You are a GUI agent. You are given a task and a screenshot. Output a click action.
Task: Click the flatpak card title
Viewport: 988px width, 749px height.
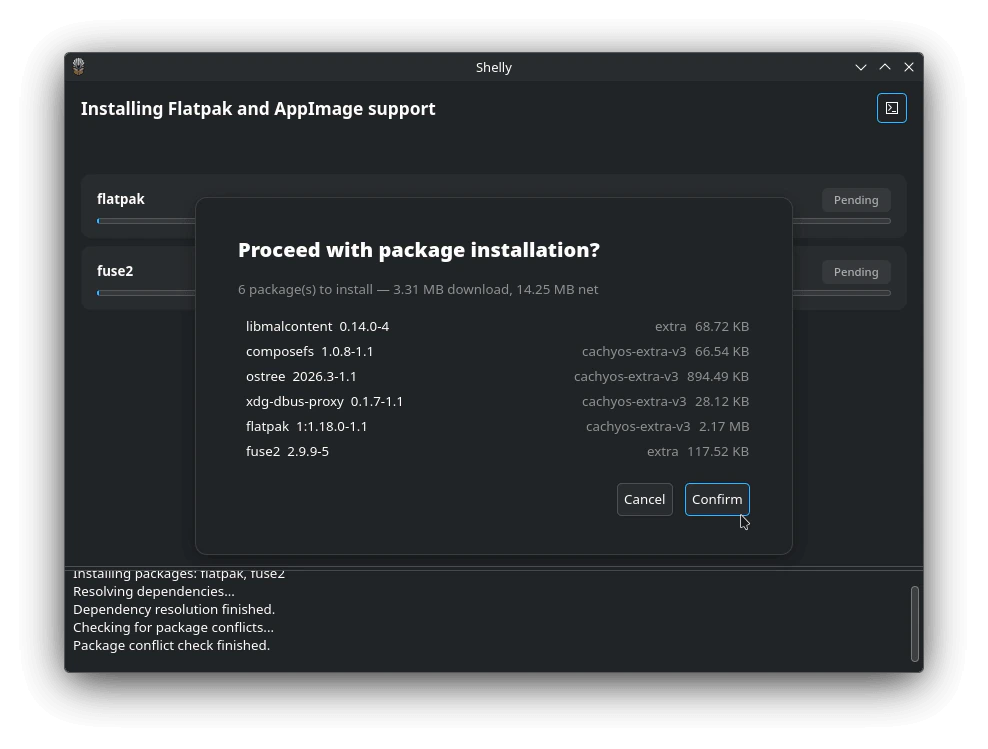pyautogui.click(x=120, y=199)
